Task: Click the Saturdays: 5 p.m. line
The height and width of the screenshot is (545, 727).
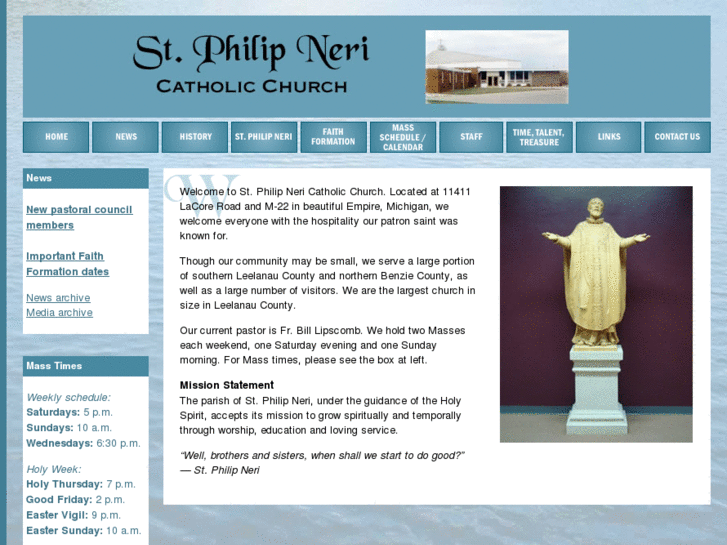Action: click(x=70, y=412)
